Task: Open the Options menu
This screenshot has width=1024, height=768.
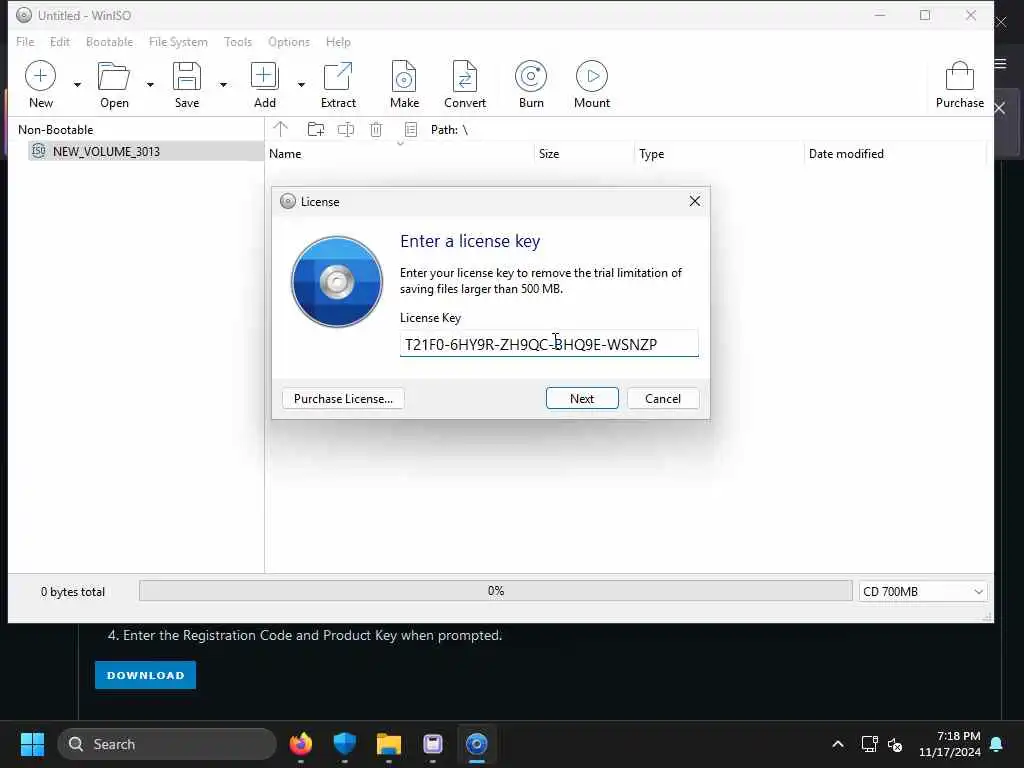Action: coord(289,42)
